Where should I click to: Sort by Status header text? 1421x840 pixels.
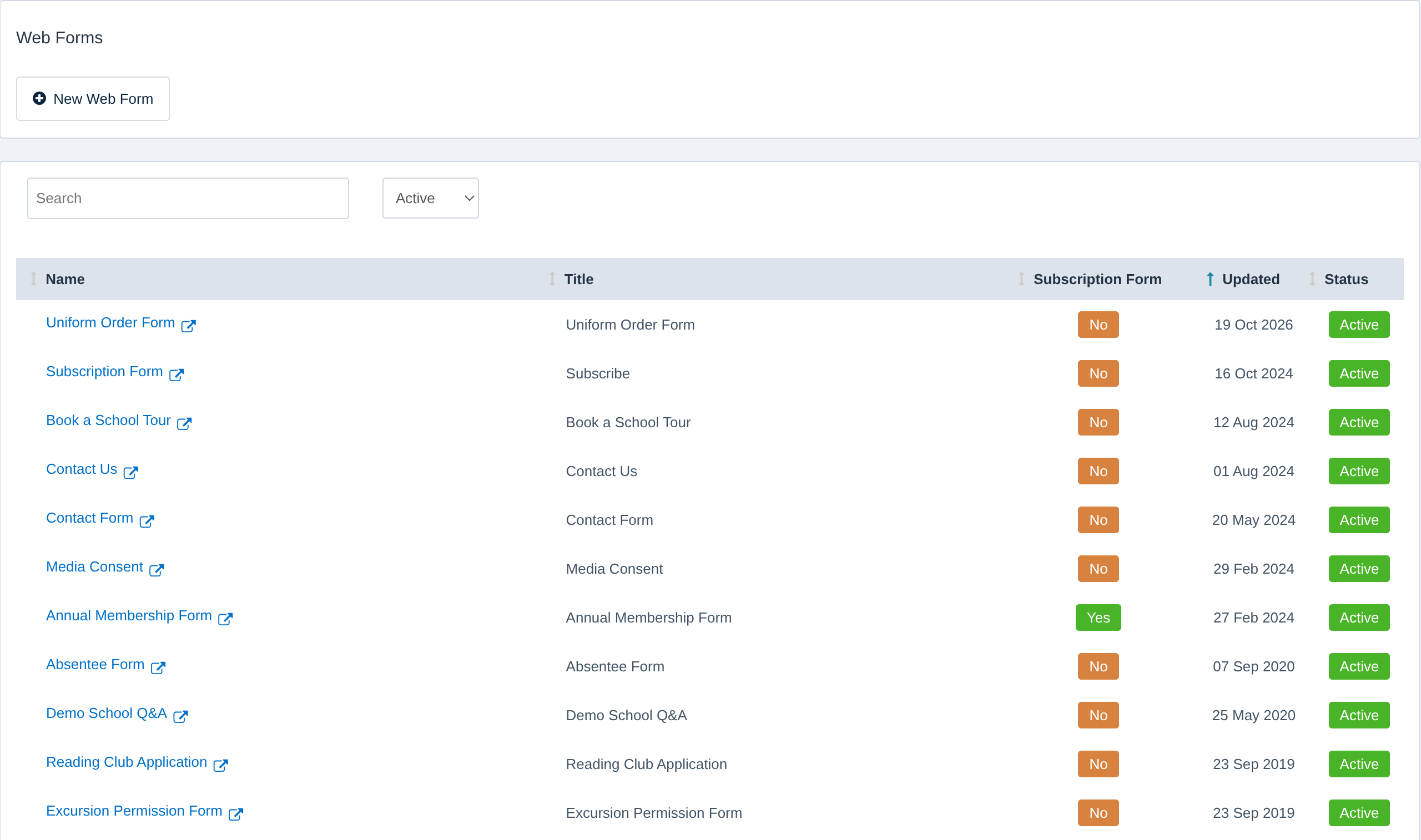[1346, 279]
